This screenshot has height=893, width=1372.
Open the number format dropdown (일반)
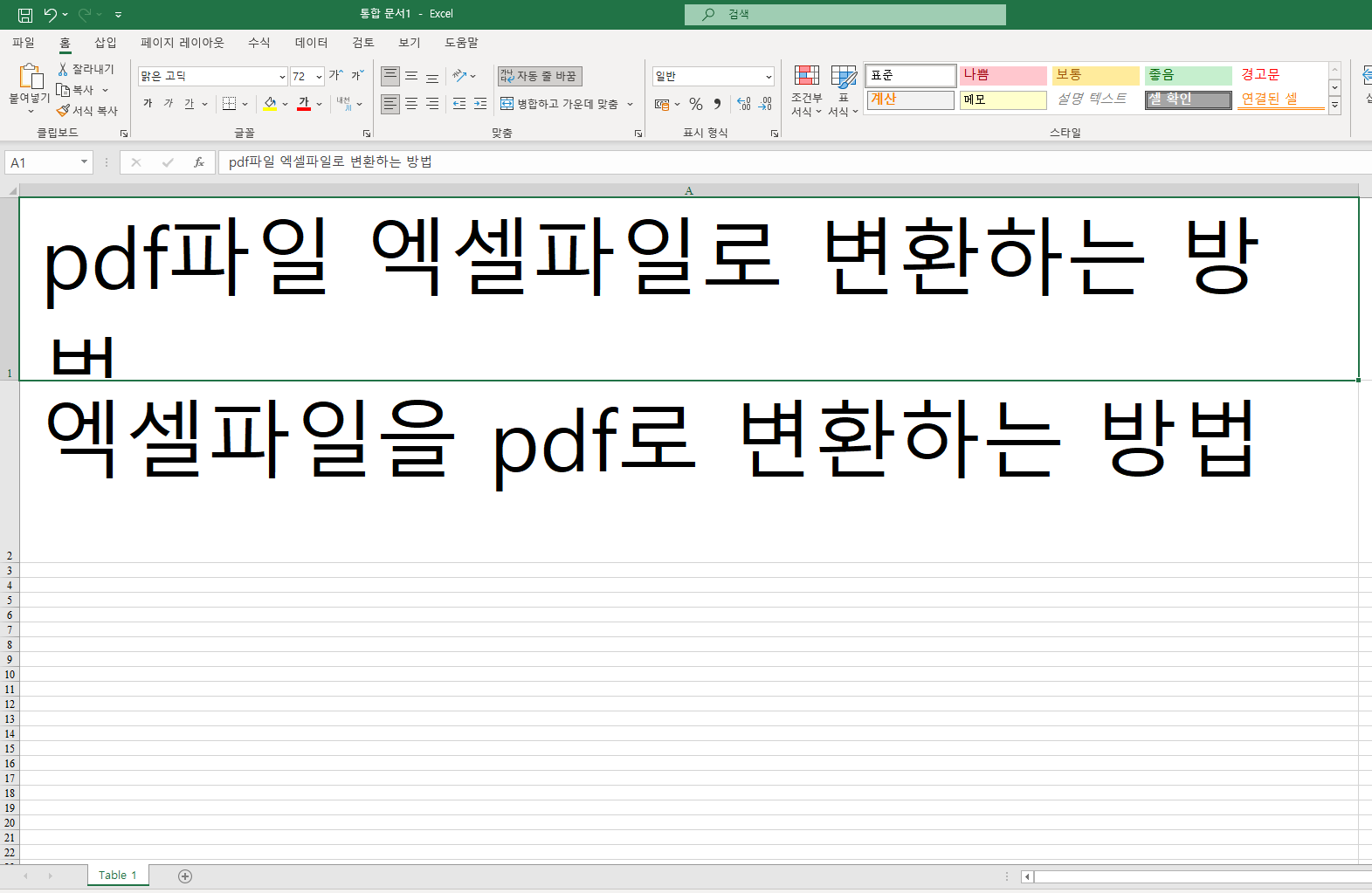(x=769, y=77)
